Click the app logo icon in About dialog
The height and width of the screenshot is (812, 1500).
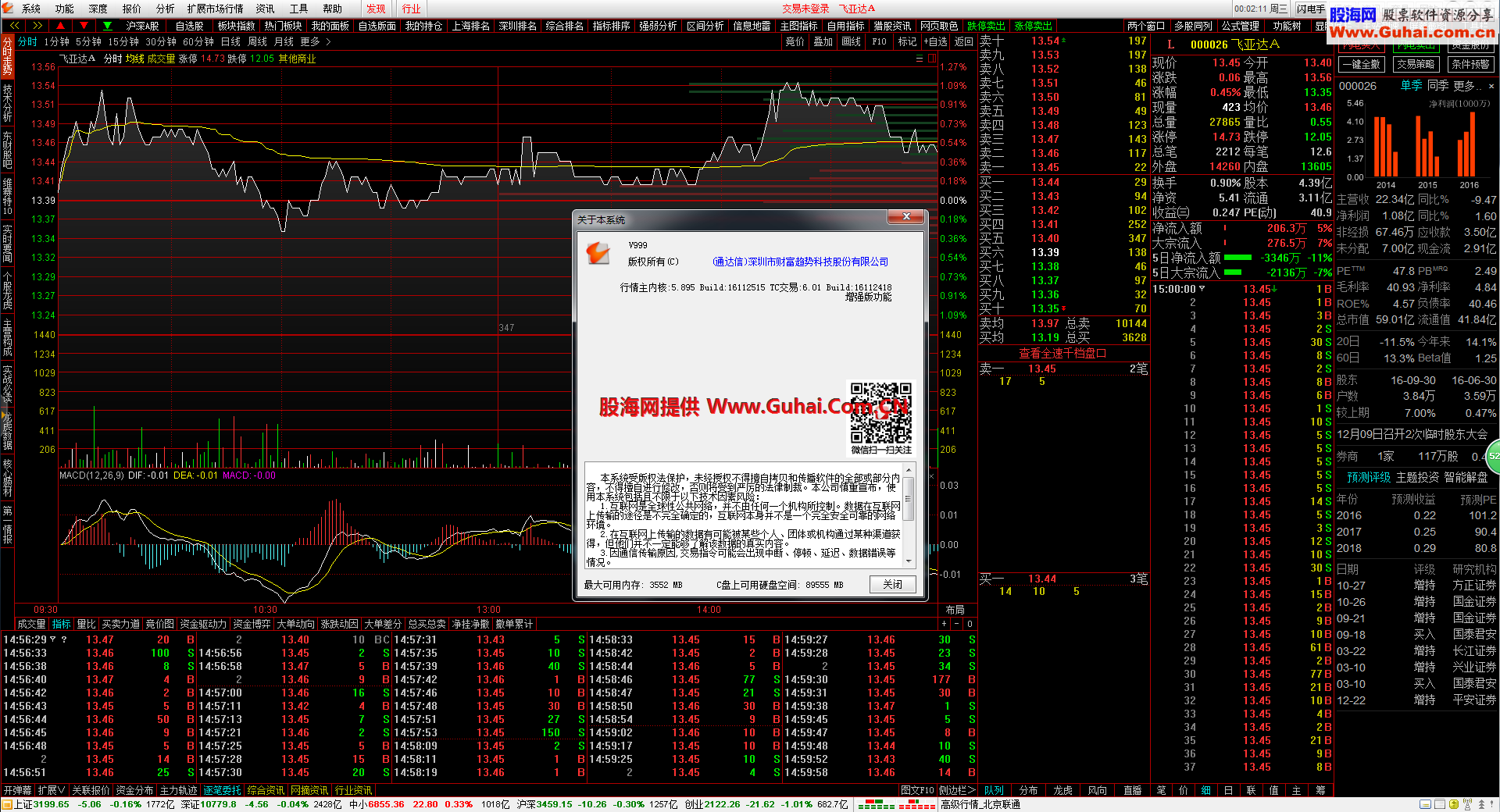(598, 252)
